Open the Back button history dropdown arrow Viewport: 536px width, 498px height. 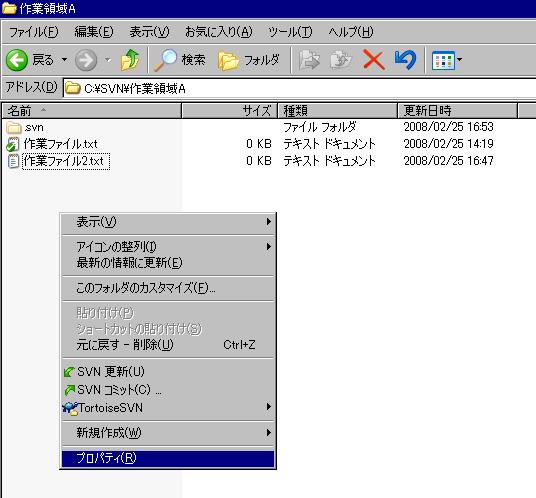pos(64,60)
